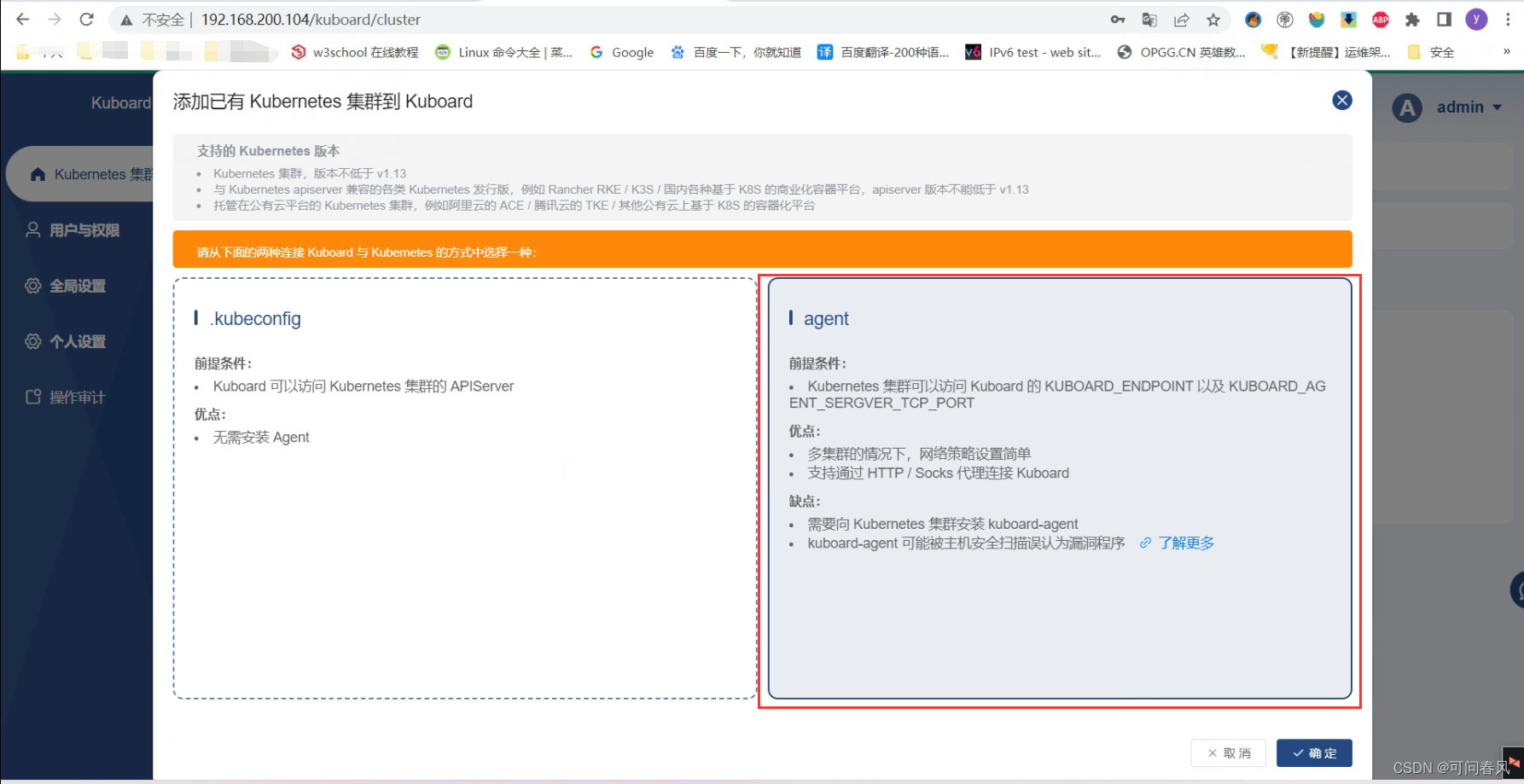Open 百度翻译 bookmark

coord(883,52)
